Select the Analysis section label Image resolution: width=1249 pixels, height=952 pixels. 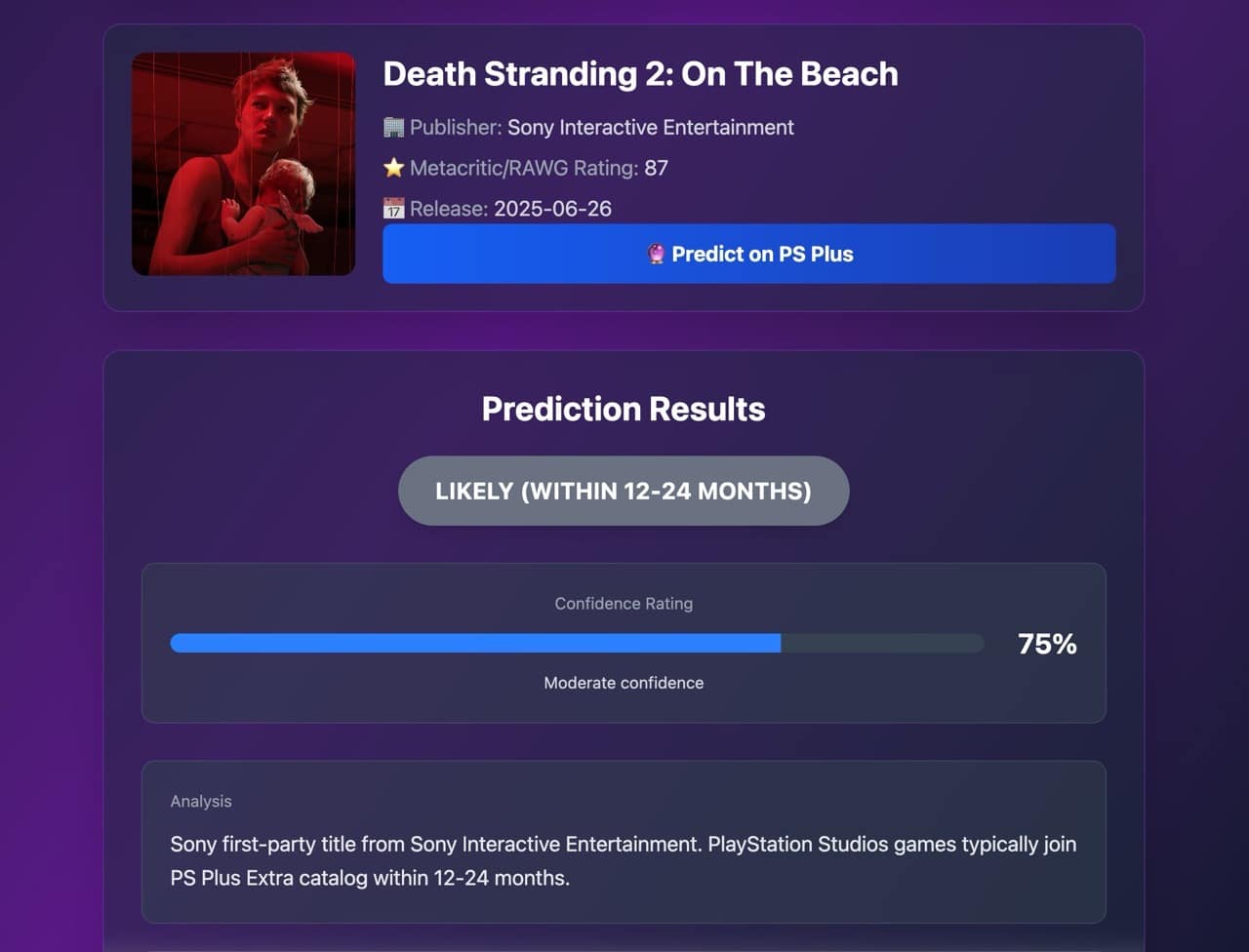click(x=201, y=801)
